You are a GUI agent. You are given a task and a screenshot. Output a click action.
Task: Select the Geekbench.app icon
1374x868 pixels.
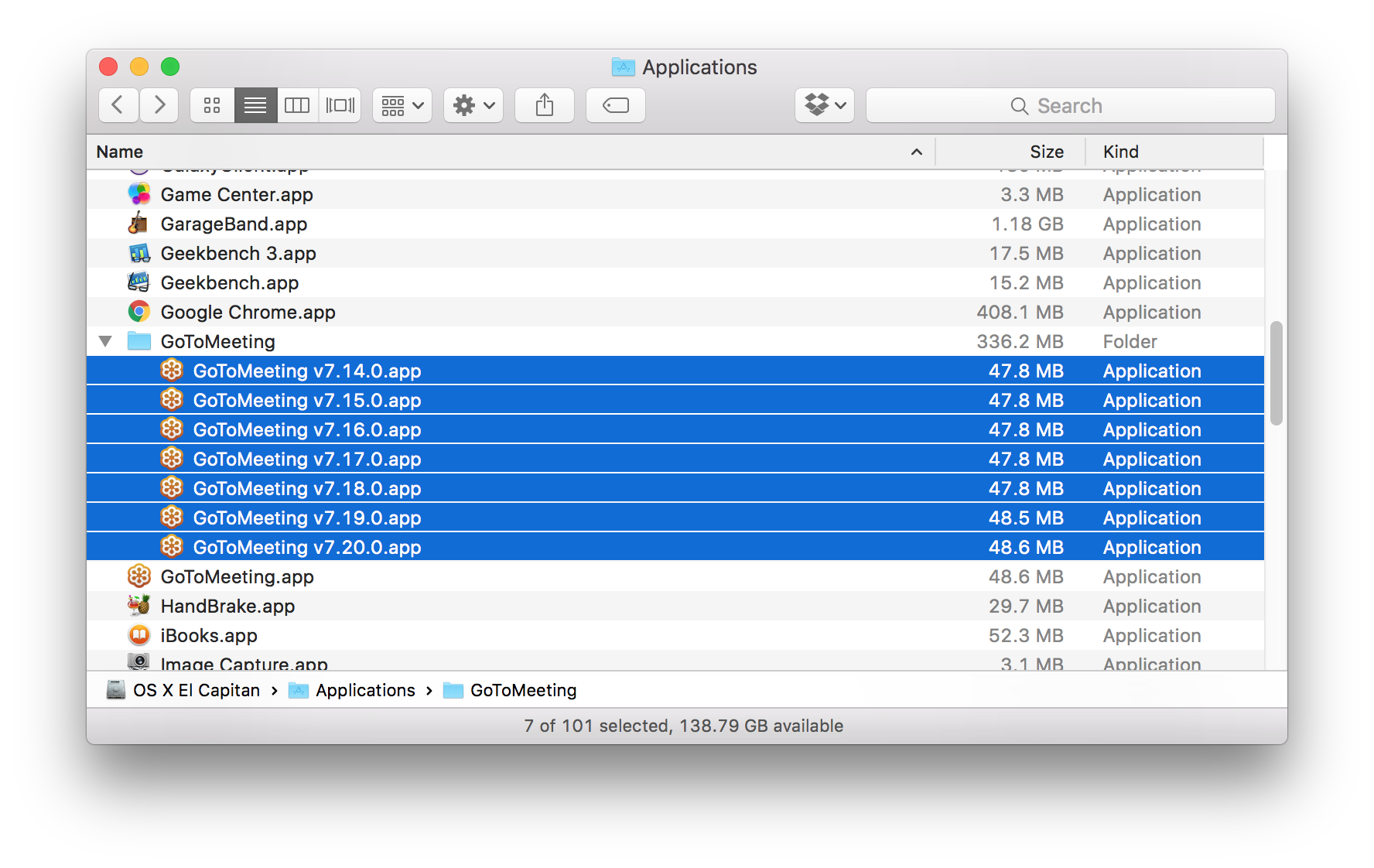(x=139, y=282)
